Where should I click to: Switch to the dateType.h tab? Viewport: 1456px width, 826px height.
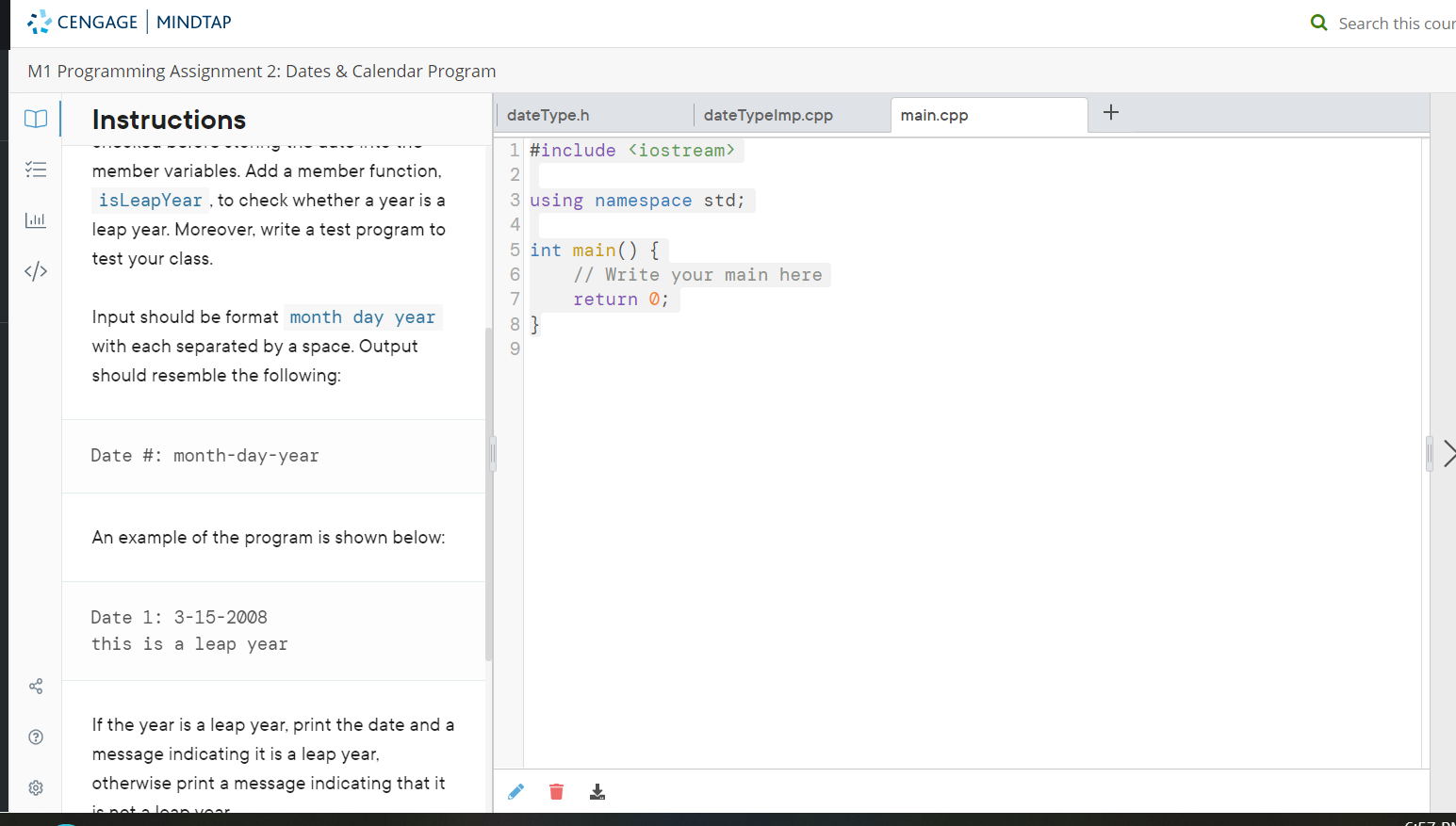[x=548, y=115]
